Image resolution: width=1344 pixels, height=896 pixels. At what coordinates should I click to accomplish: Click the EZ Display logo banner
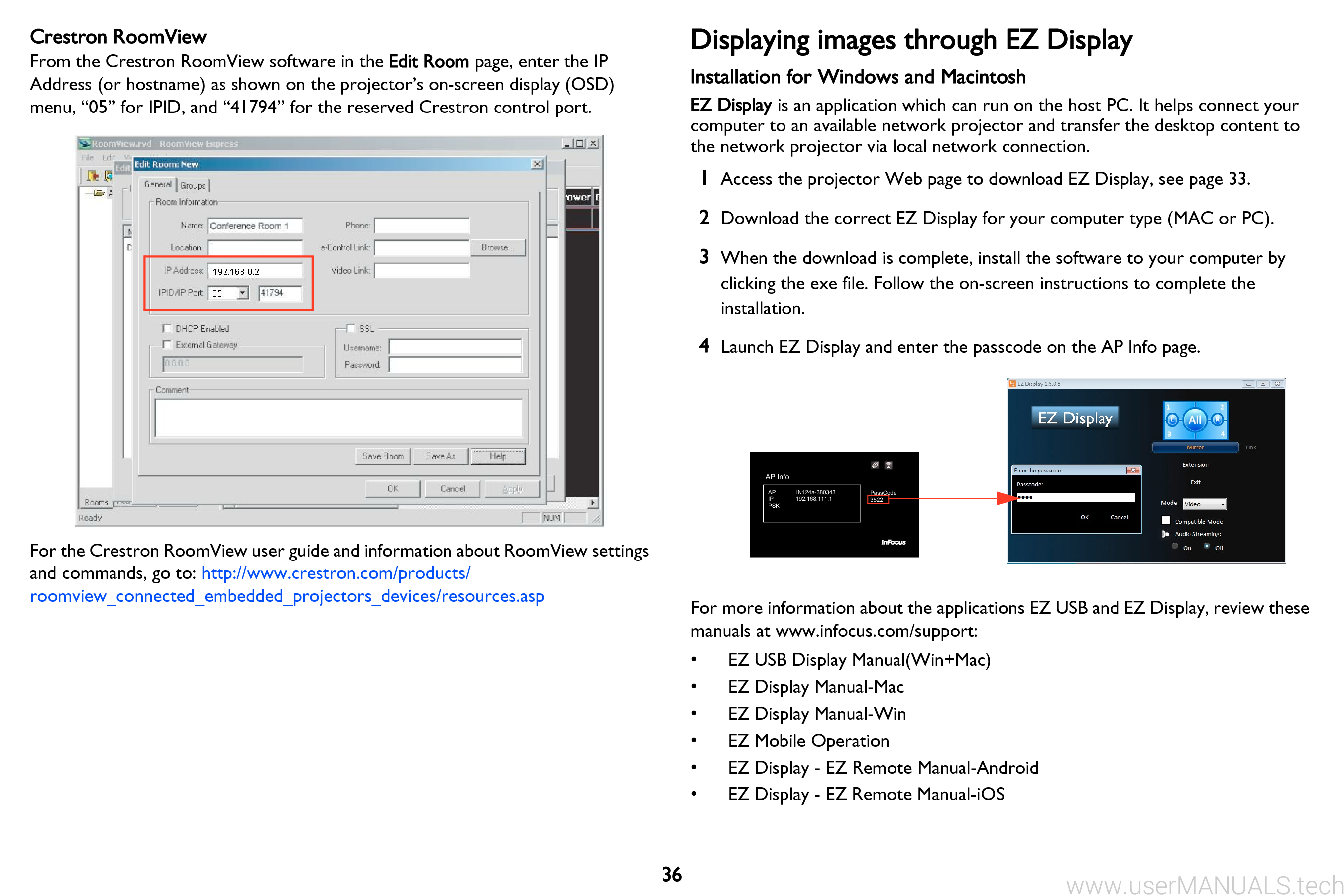tap(1075, 418)
